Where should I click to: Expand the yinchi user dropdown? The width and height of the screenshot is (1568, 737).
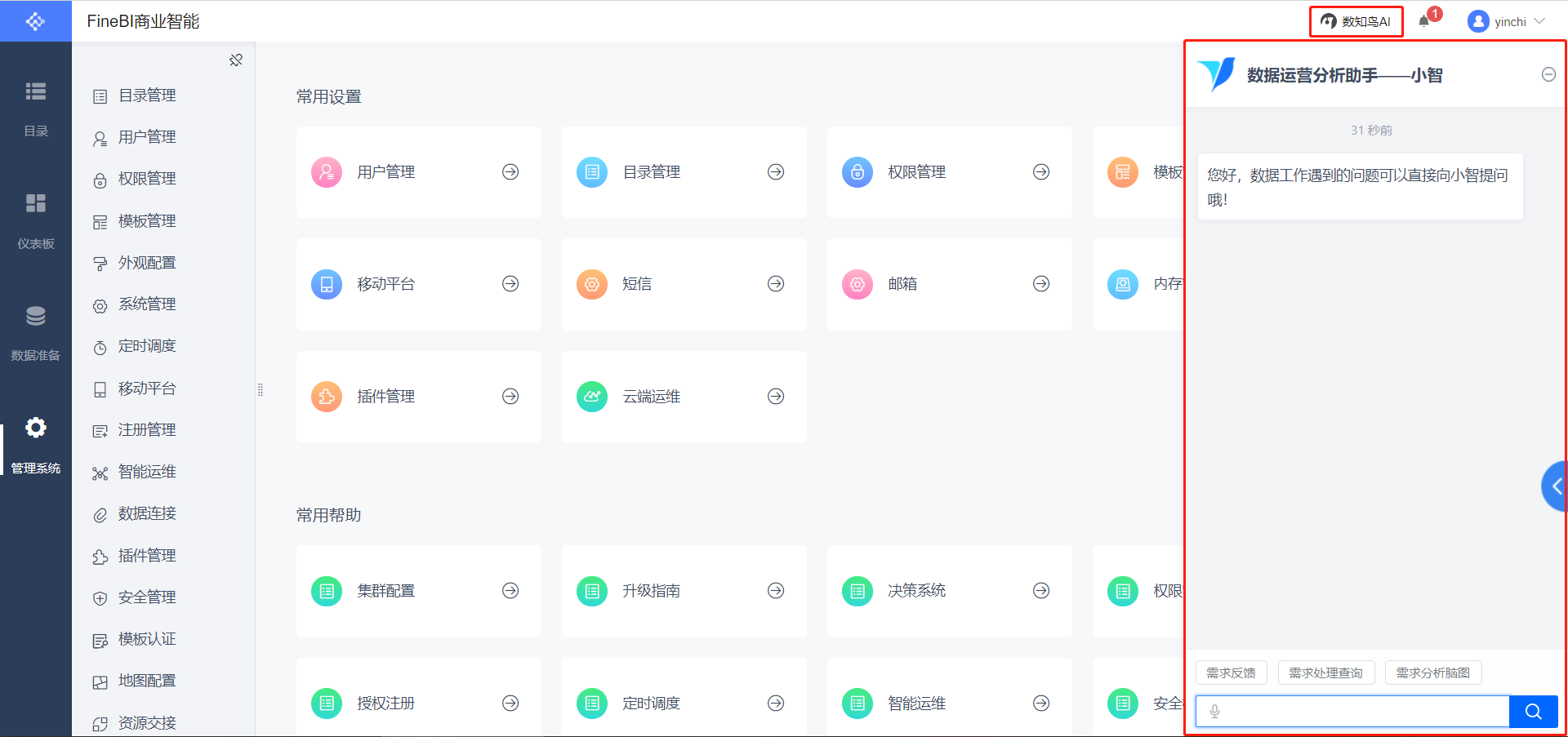click(x=1507, y=21)
